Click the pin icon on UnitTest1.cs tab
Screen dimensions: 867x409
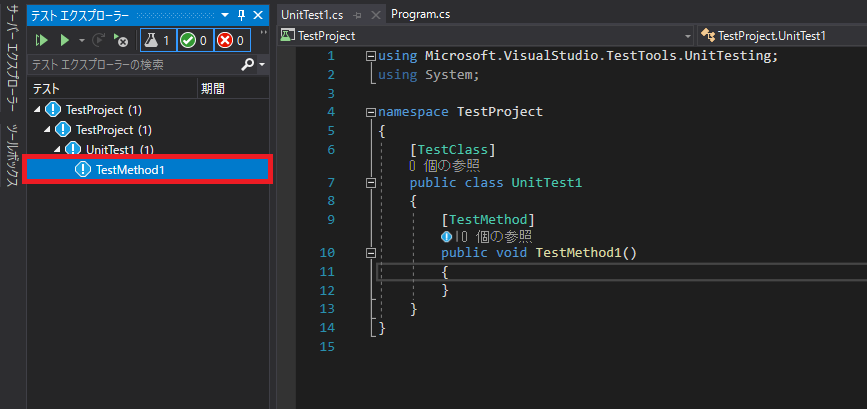click(x=356, y=15)
